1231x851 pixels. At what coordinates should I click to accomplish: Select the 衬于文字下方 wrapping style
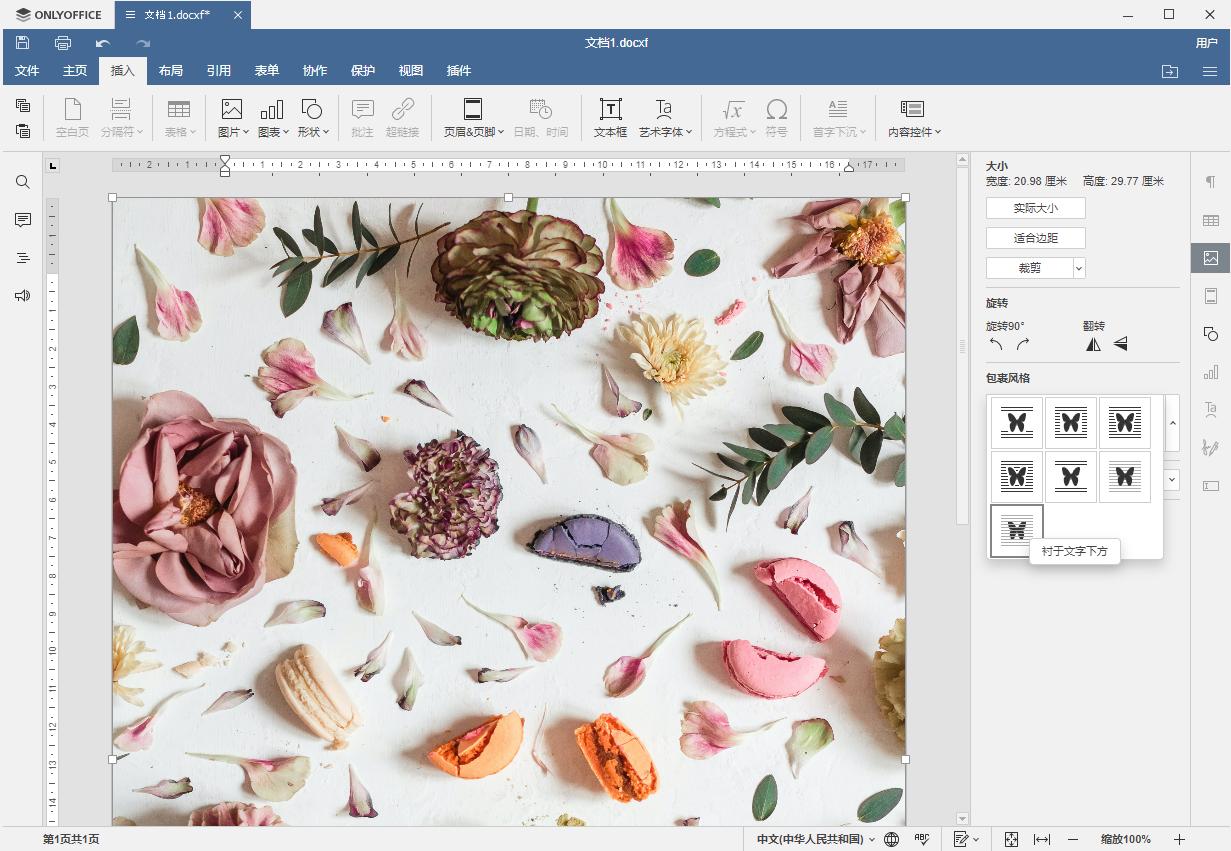tap(1016, 530)
